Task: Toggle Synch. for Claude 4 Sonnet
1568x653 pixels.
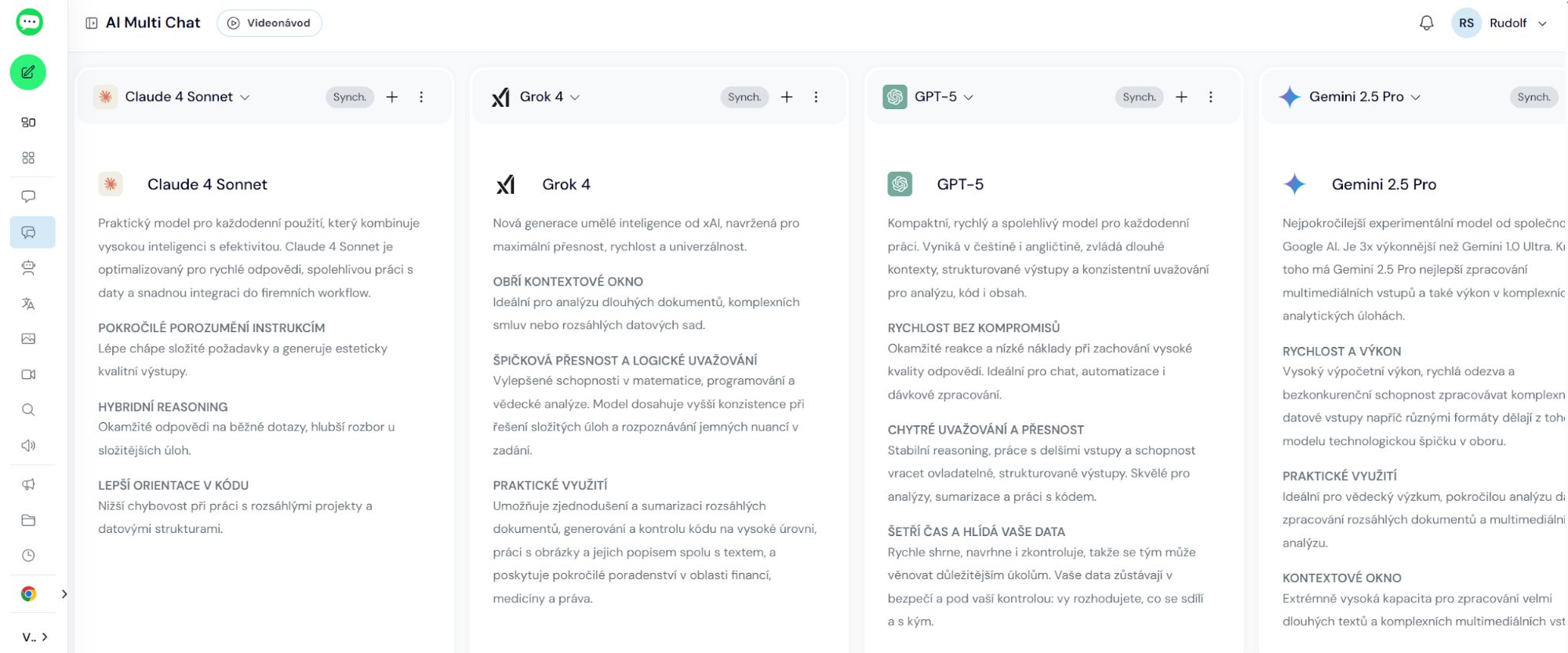Action: tap(350, 97)
